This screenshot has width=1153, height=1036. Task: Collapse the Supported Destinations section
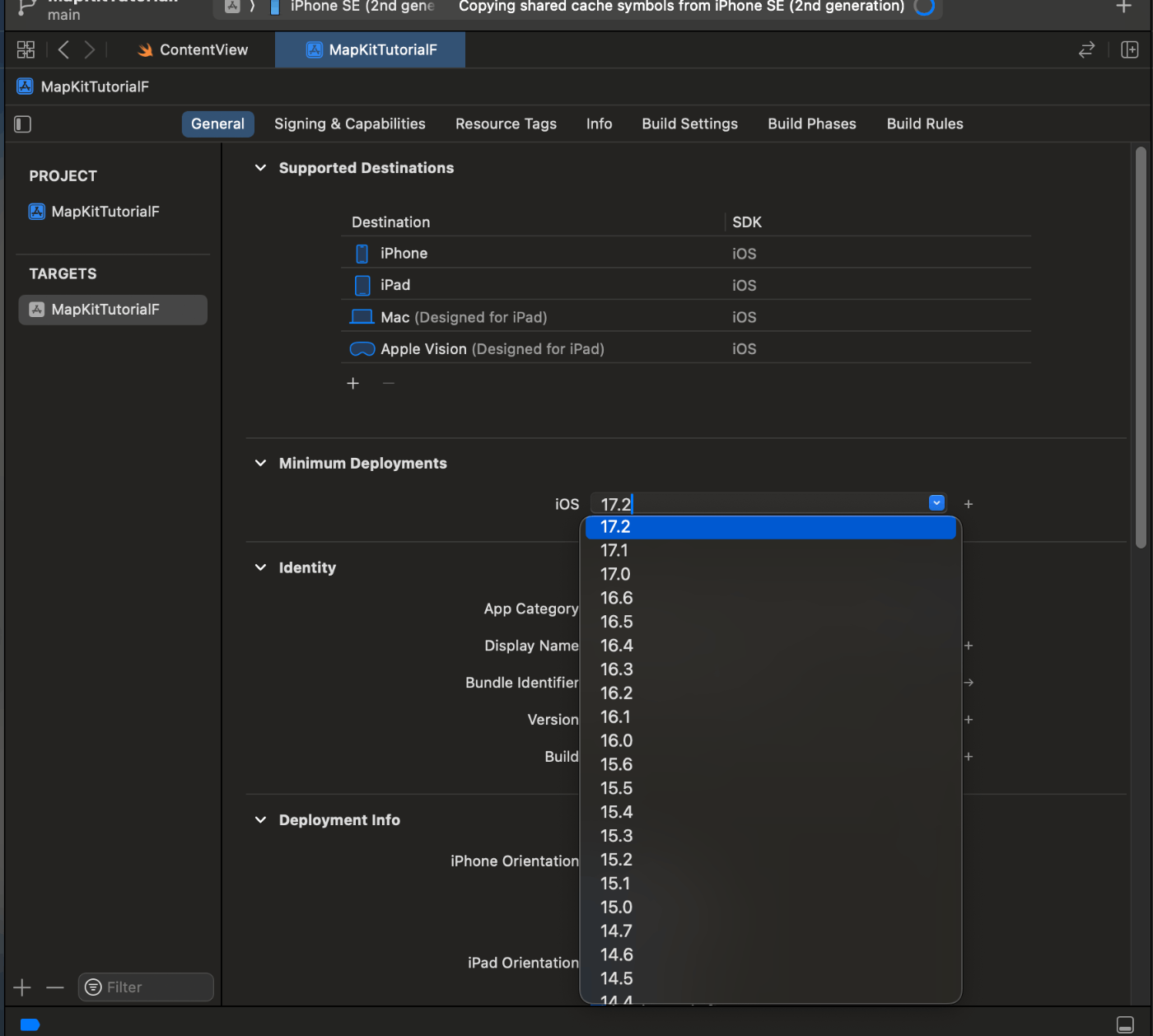pyautogui.click(x=260, y=168)
